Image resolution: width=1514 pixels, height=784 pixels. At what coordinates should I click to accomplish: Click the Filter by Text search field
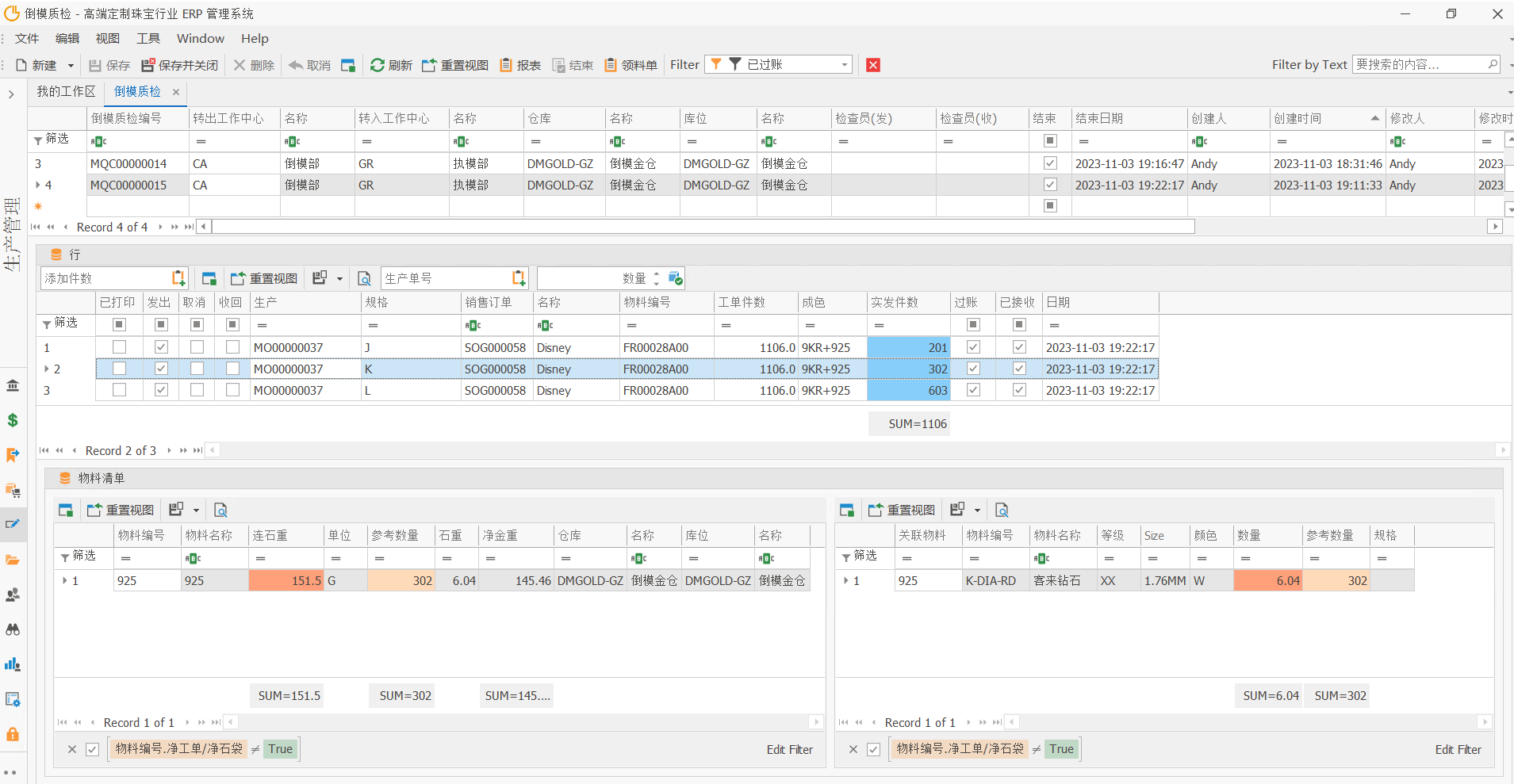click(x=1418, y=65)
